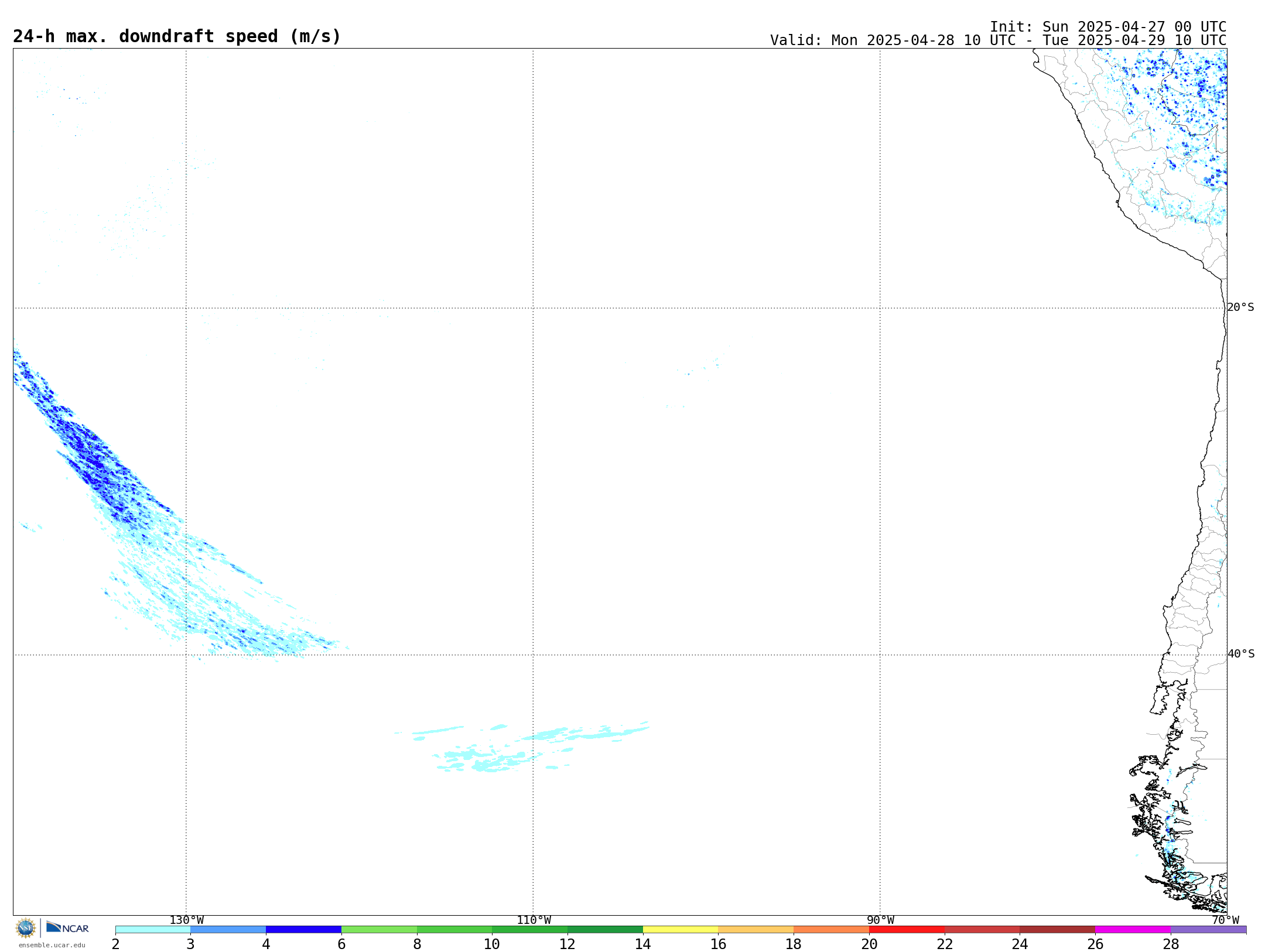Screen dimensions: 1265x952
Task: Click the colorbar tick label 20
Action: pos(869,944)
